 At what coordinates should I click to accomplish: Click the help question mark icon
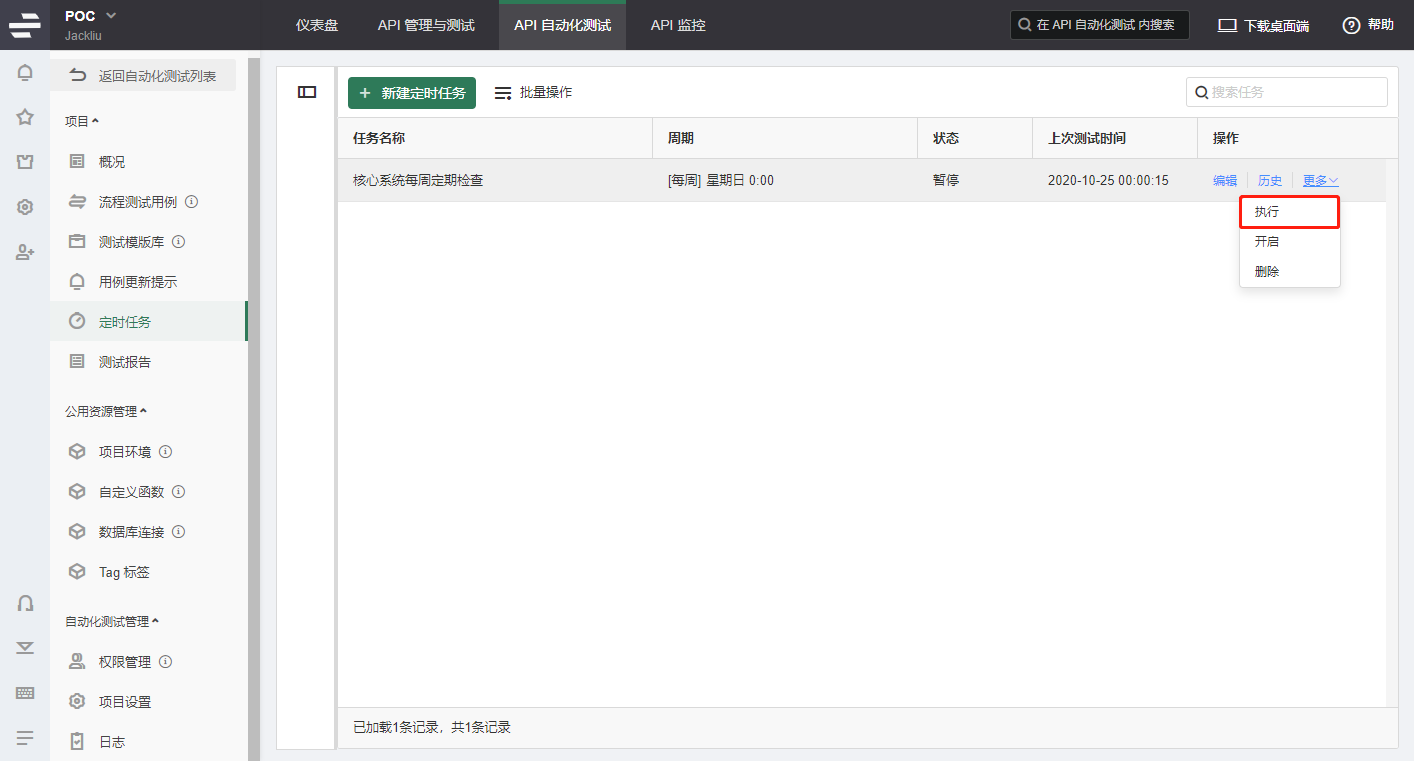click(x=1351, y=25)
